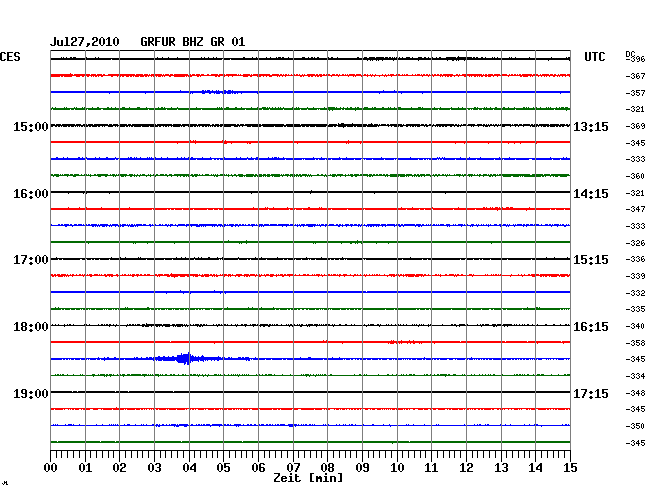Click minute tick label 09

(362, 467)
